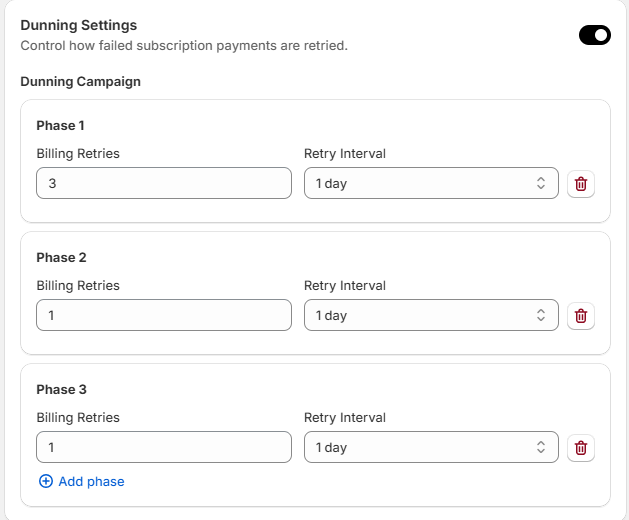Click the Phase 2 heading
Screen dimensions: 629x520
pyautogui.click(x=61, y=257)
